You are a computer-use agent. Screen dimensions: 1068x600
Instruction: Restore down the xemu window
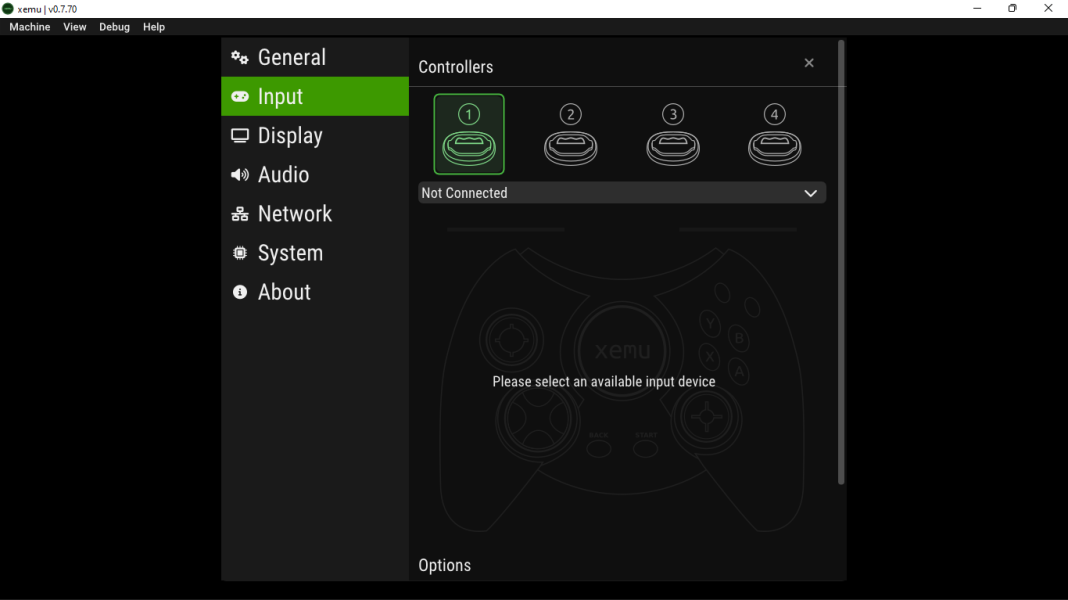coord(1012,9)
